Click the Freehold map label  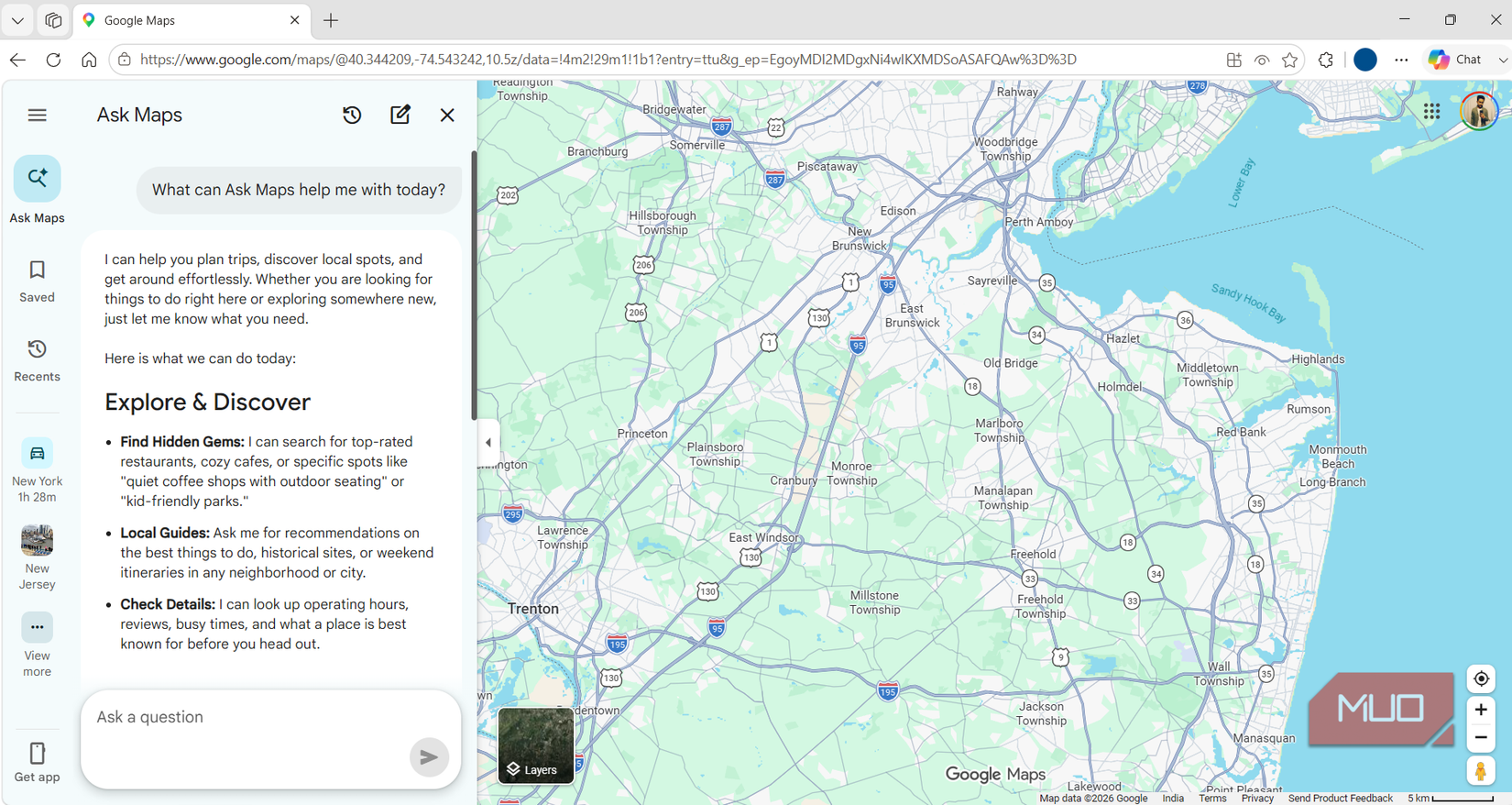click(x=1033, y=555)
